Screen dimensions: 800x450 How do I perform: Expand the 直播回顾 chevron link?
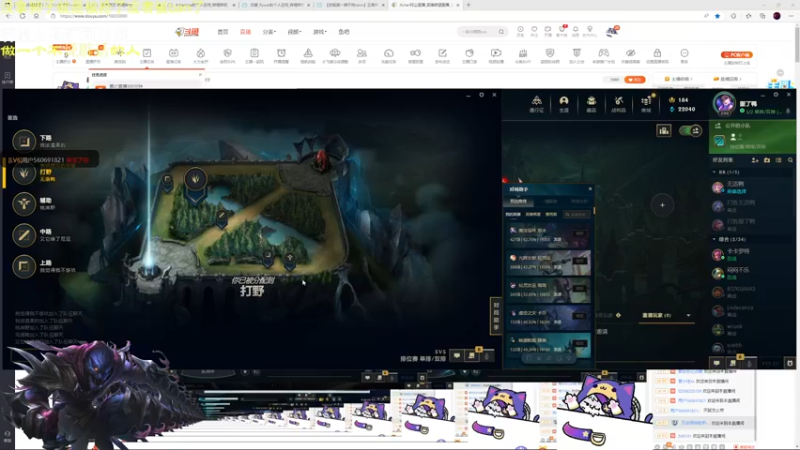727,79
